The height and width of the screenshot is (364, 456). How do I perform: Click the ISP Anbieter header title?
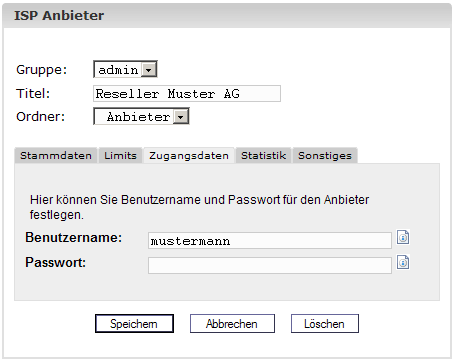click(59, 16)
